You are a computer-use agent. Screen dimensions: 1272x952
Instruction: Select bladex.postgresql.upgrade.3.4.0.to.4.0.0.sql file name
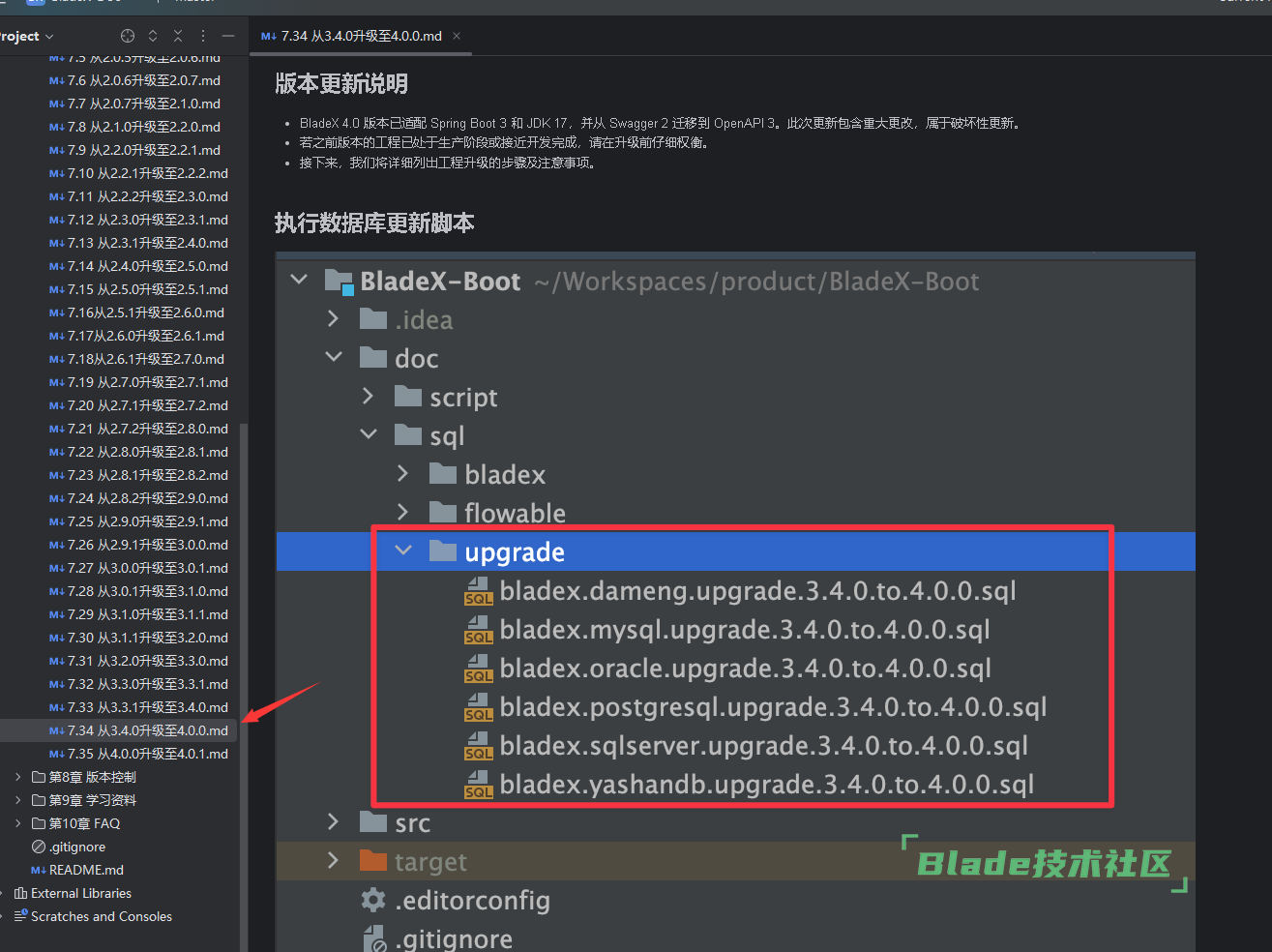(773, 707)
